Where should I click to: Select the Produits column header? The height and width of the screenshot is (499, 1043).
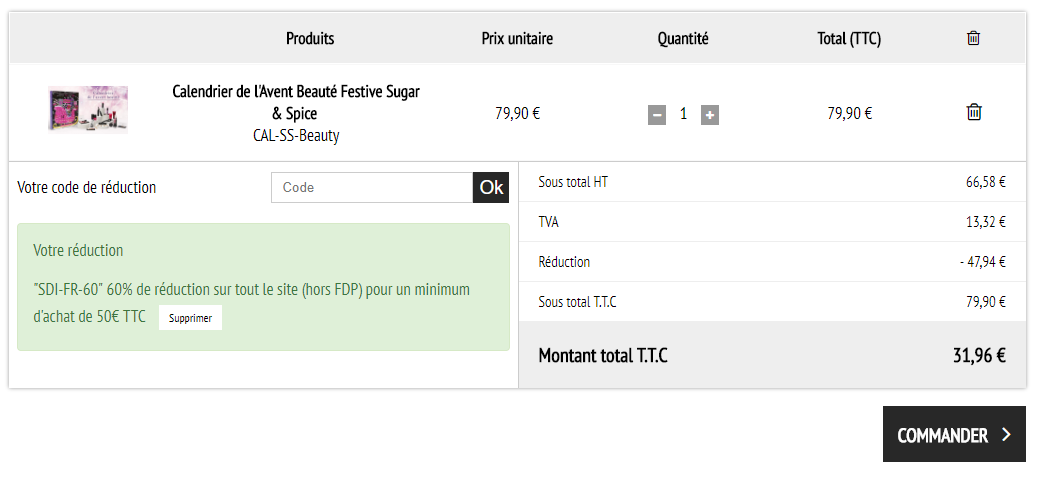[310, 39]
